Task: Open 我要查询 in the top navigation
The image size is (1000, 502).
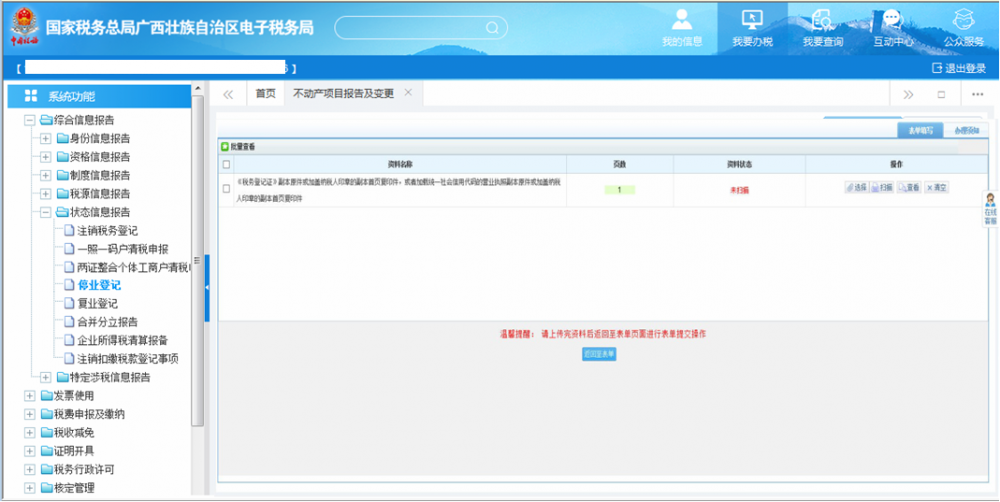Action: click(x=822, y=28)
